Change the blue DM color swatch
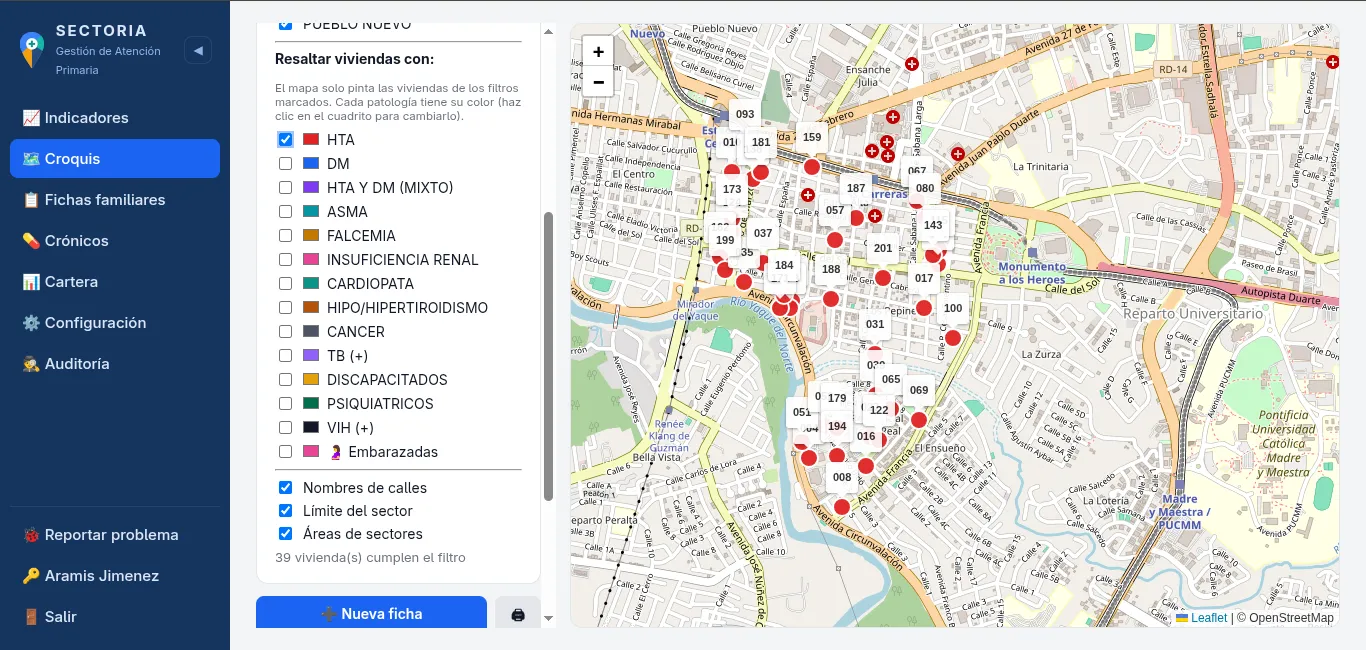This screenshot has height=650, width=1366. click(x=310, y=164)
